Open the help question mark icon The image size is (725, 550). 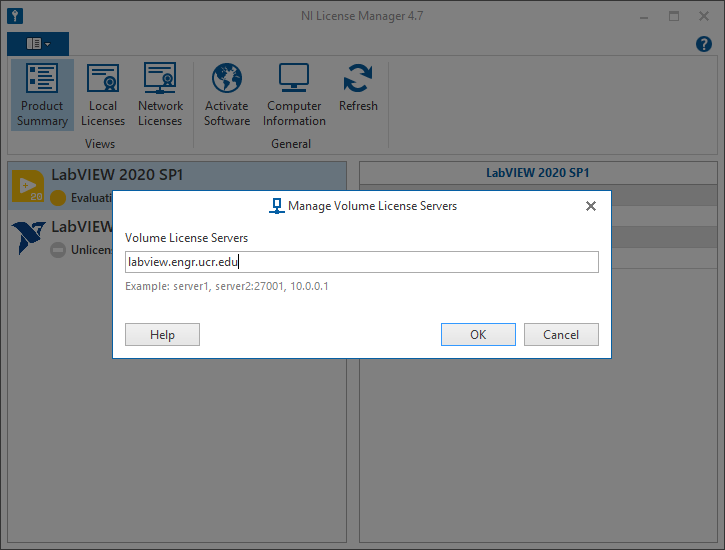pos(703,44)
